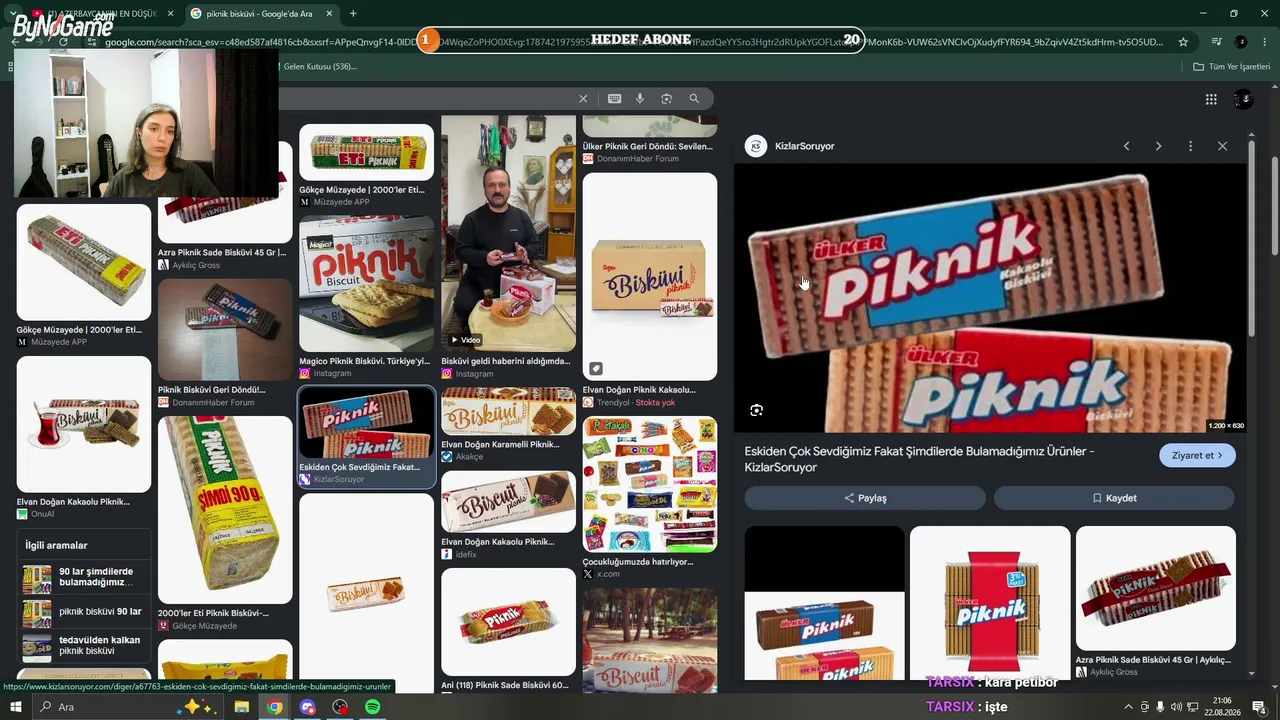Image resolution: width=1280 pixels, height=720 pixels.
Task: Open Spotify from the taskbar
Action: (373, 707)
